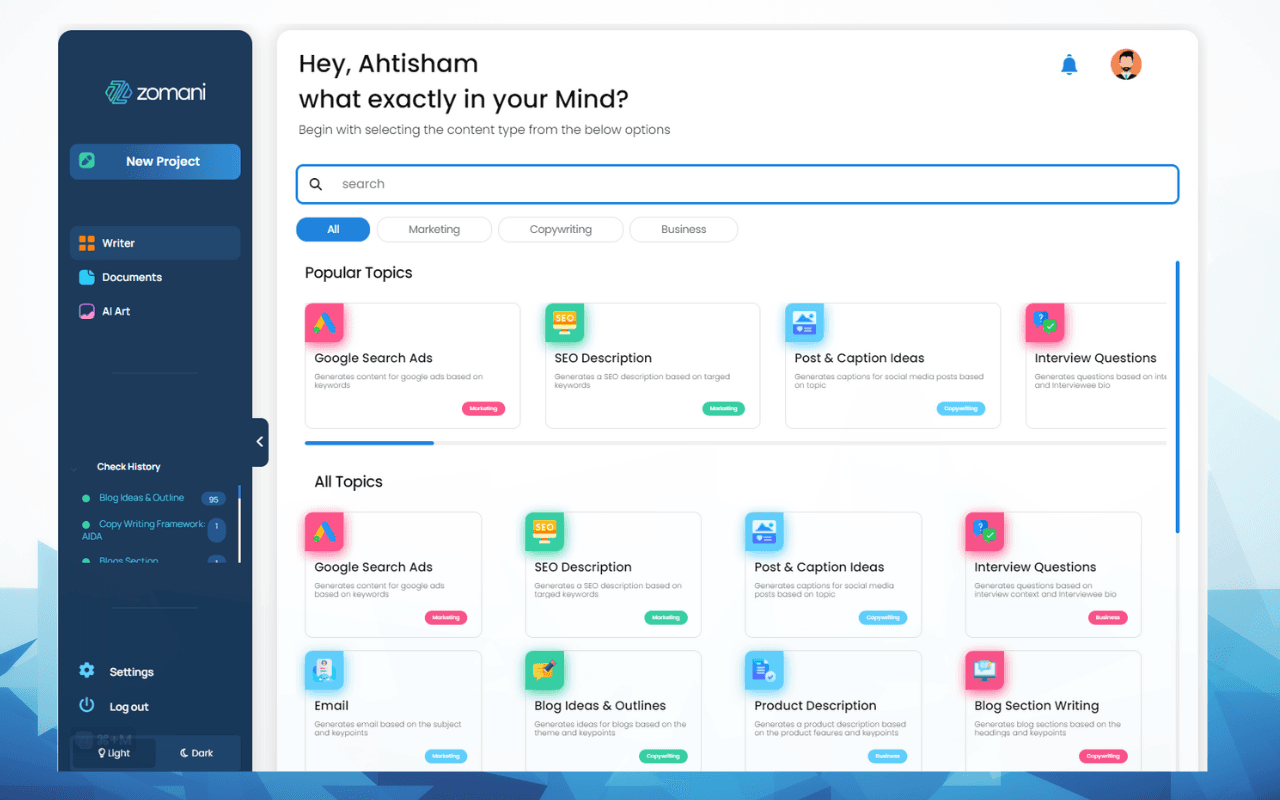The height and width of the screenshot is (800, 1280).
Task: Click the SEO Description icon in All Topics
Action: click(545, 532)
